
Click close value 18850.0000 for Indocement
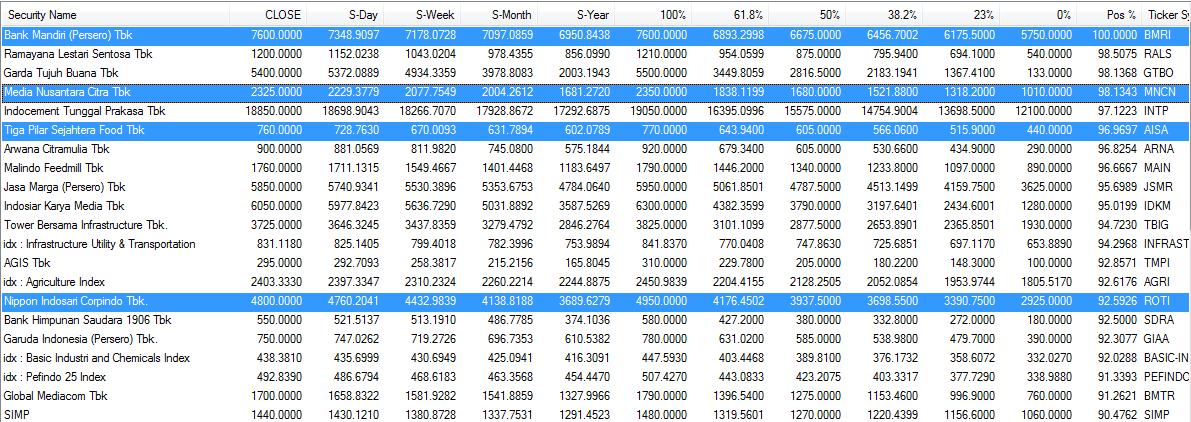click(x=275, y=111)
